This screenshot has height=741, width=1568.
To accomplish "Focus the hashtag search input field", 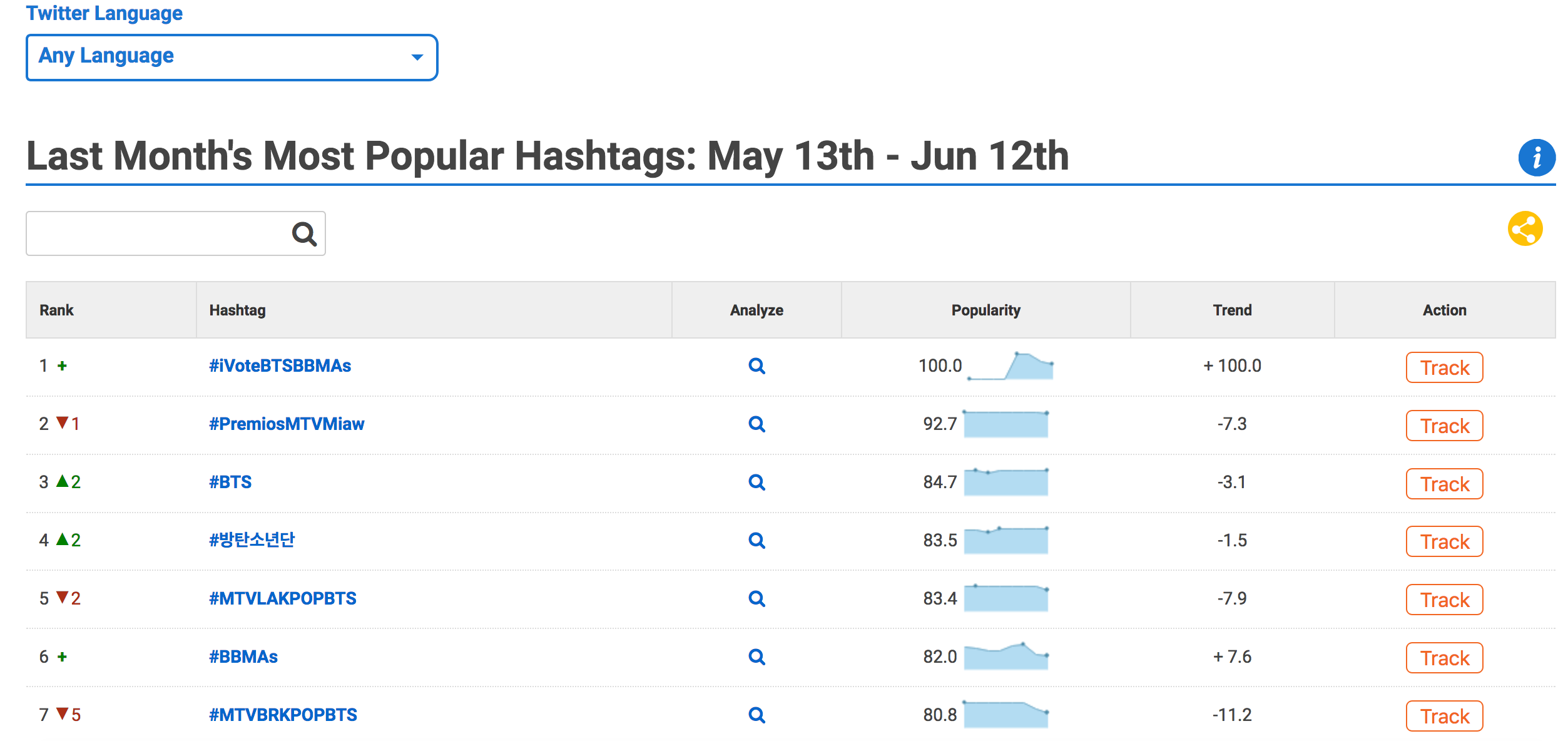I will [156, 234].
